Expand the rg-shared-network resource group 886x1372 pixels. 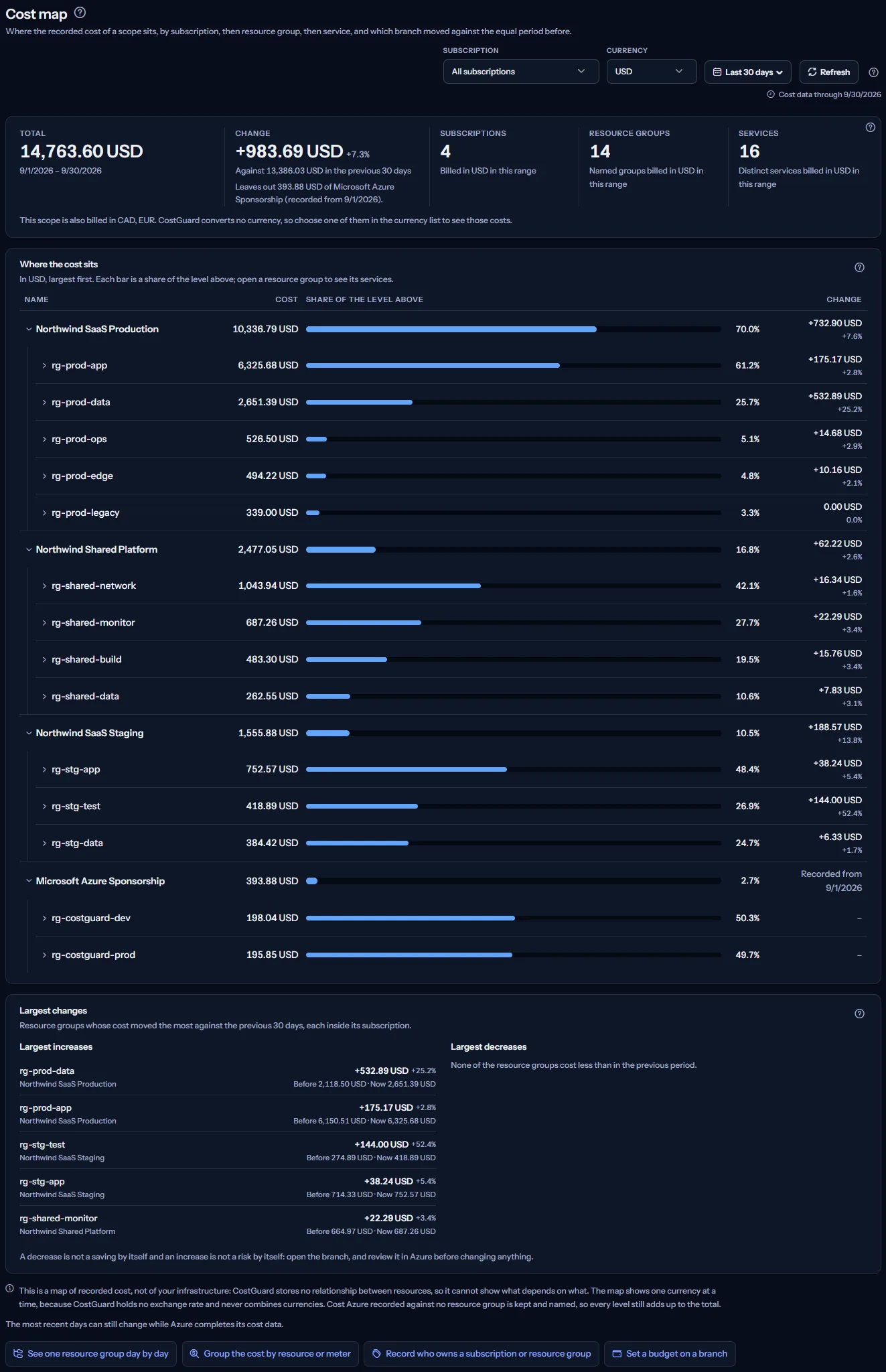pos(44,586)
